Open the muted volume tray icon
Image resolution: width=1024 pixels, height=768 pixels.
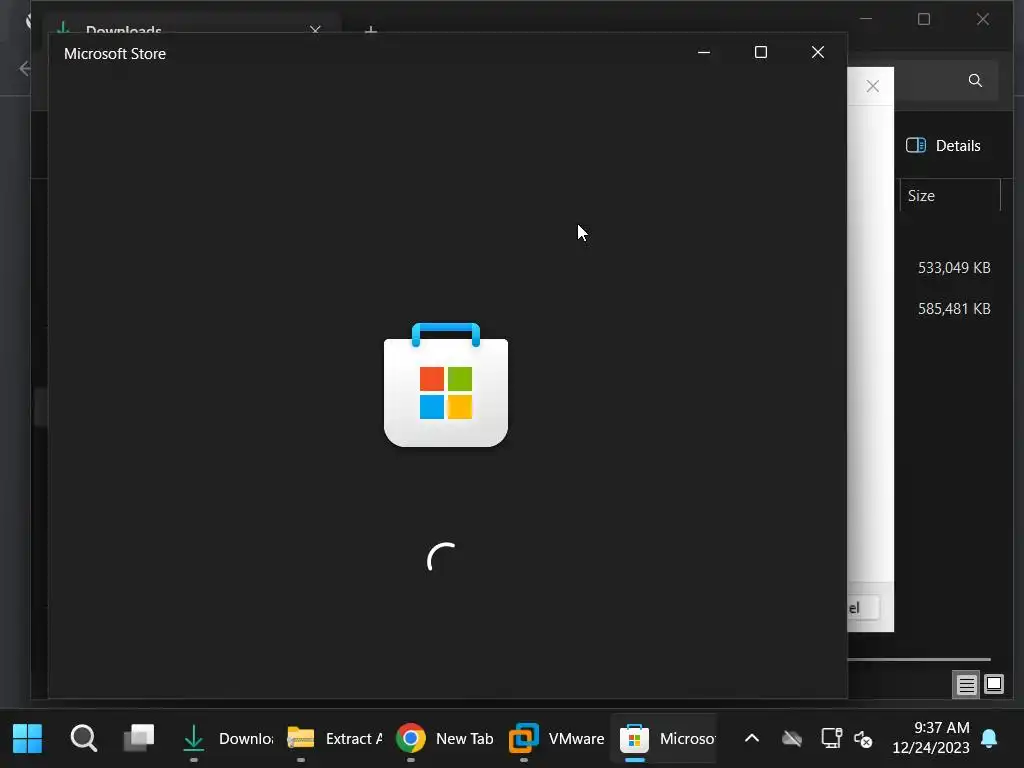(863, 739)
